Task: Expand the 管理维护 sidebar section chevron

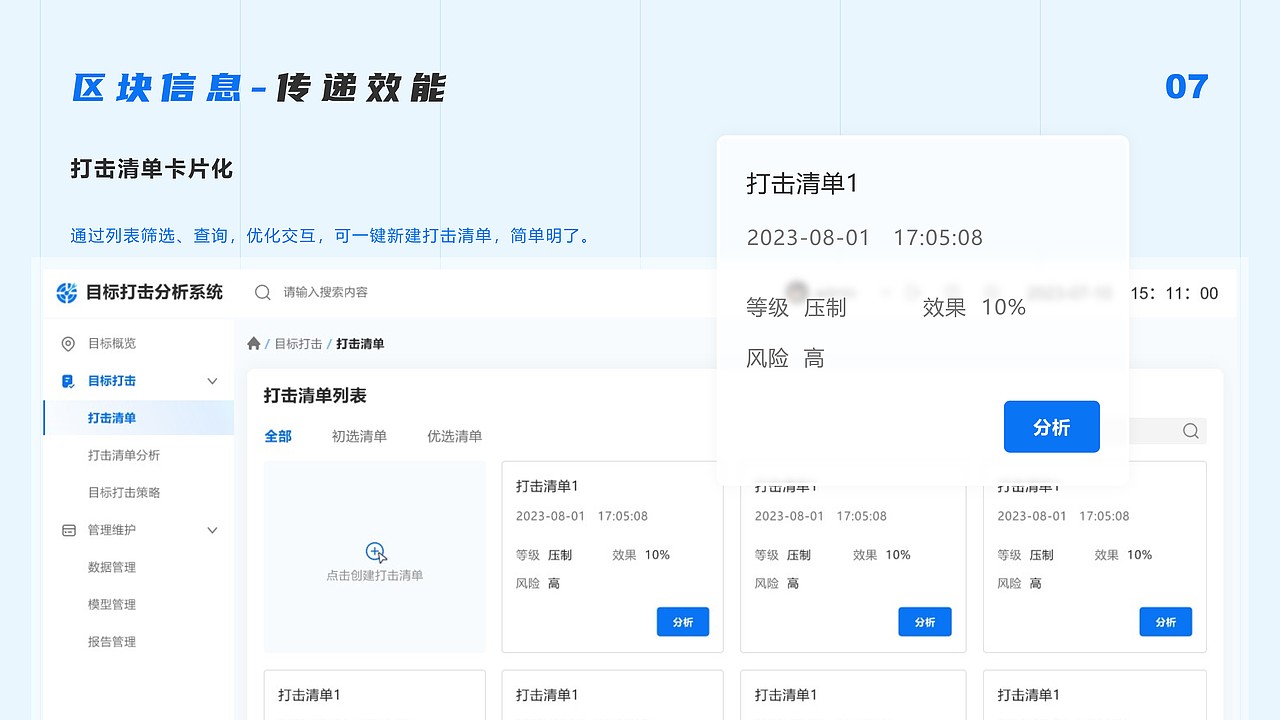Action: pos(211,529)
